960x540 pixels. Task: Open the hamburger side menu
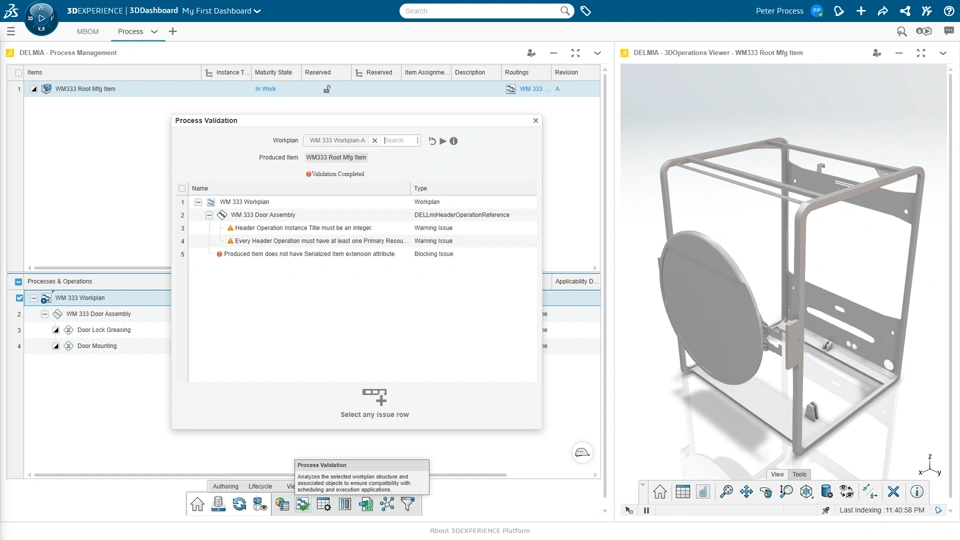[11, 31]
